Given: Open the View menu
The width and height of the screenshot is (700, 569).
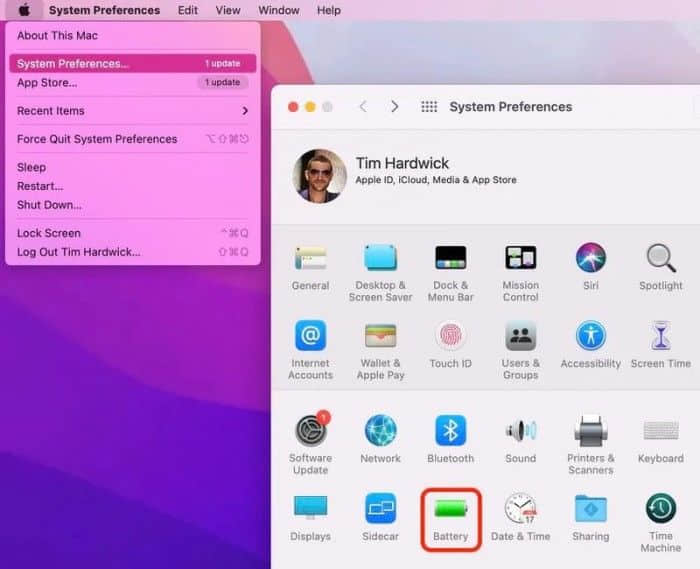Looking at the screenshot, I should [x=228, y=10].
